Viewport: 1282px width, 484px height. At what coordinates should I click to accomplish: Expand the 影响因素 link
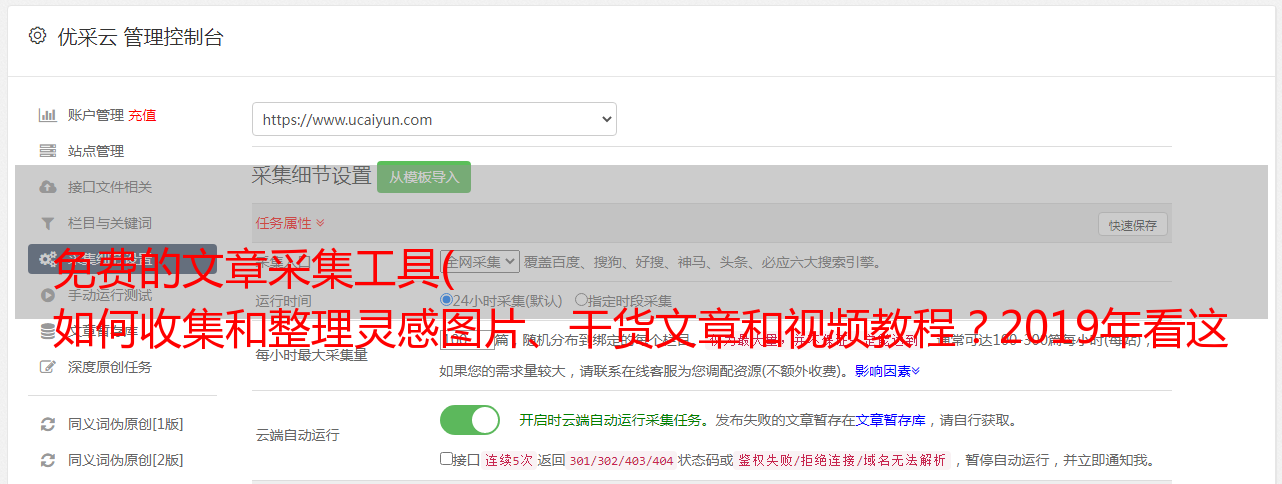887,371
